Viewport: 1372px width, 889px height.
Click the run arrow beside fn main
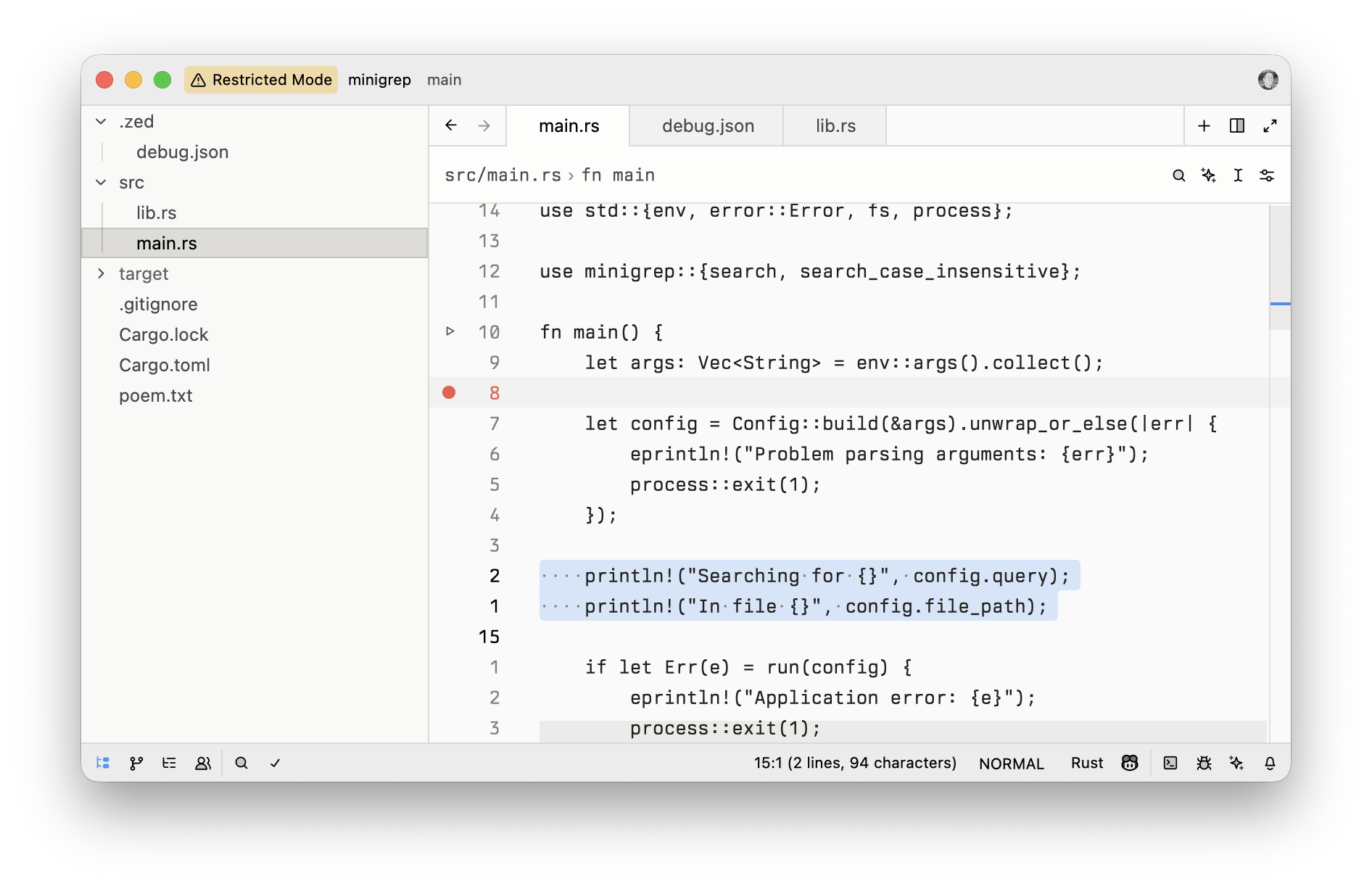tap(450, 331)
